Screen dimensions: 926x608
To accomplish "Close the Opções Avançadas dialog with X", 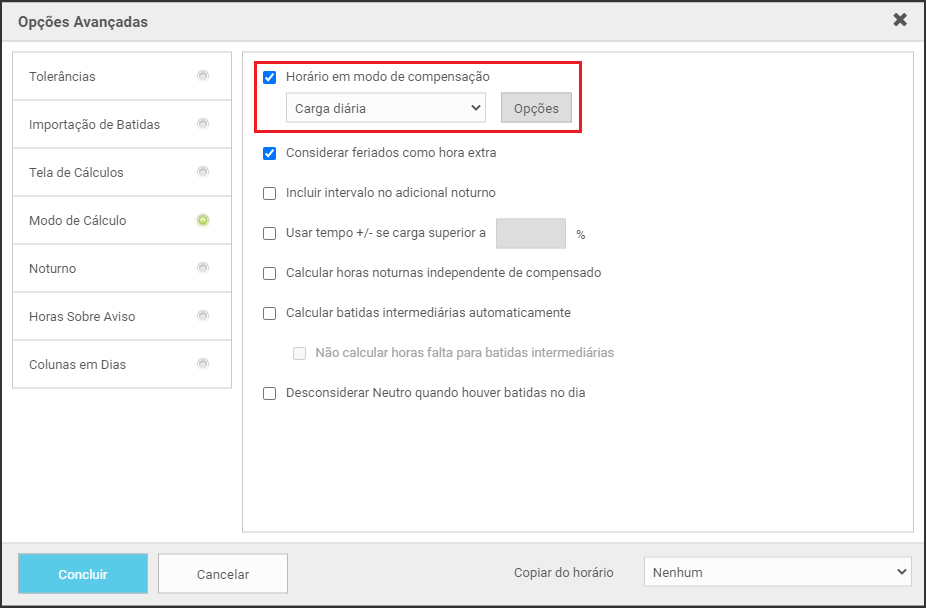I will [900, 20].
